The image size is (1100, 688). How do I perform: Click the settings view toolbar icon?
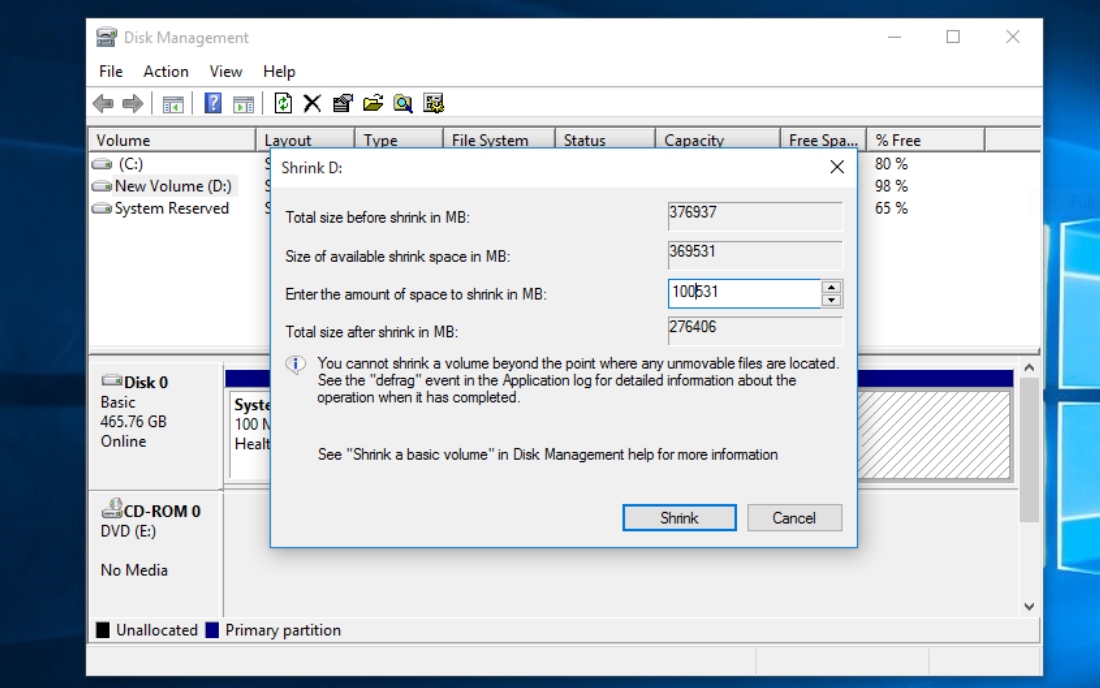coord(434,104)
